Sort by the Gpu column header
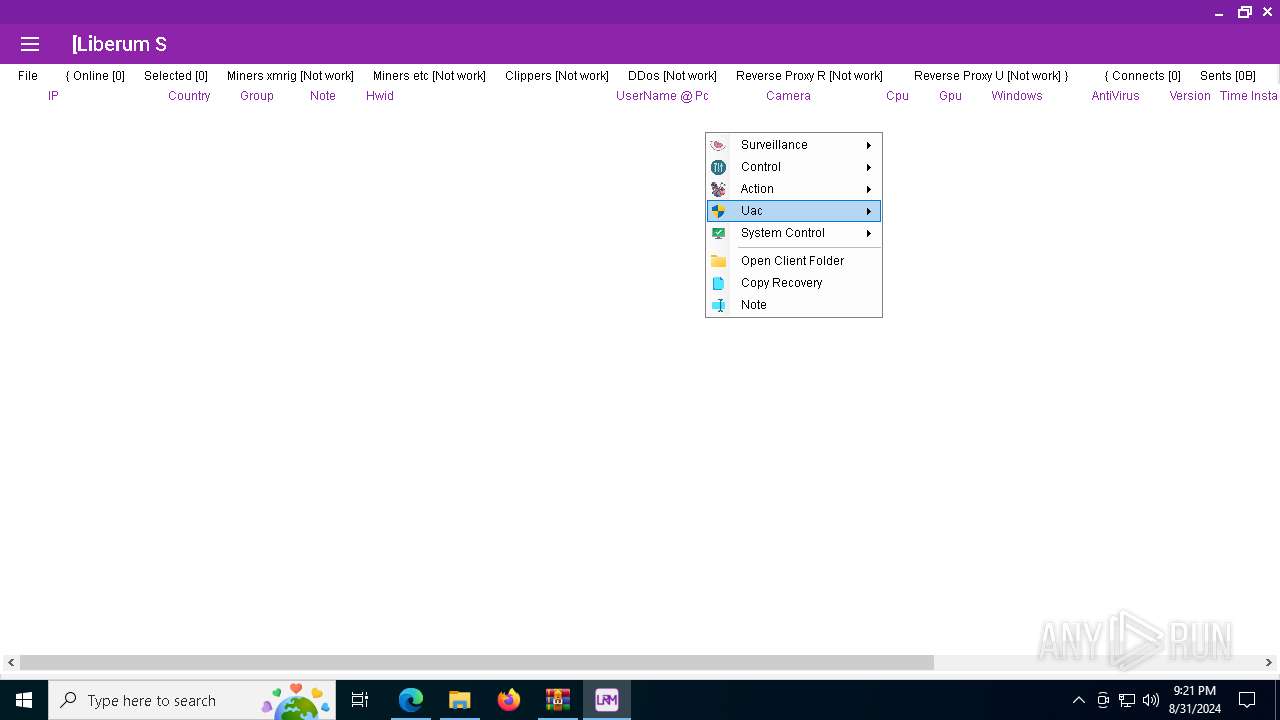 pos(950,96)
